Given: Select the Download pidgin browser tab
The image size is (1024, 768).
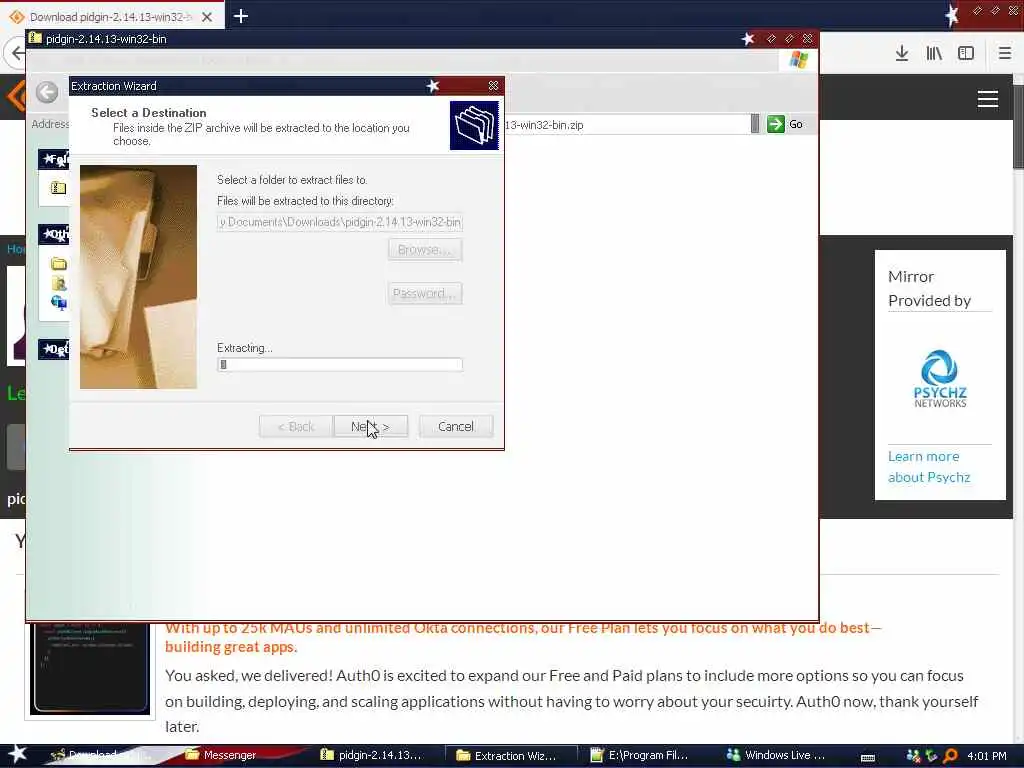Looking at the screenshot, I should tap(110, 17).
